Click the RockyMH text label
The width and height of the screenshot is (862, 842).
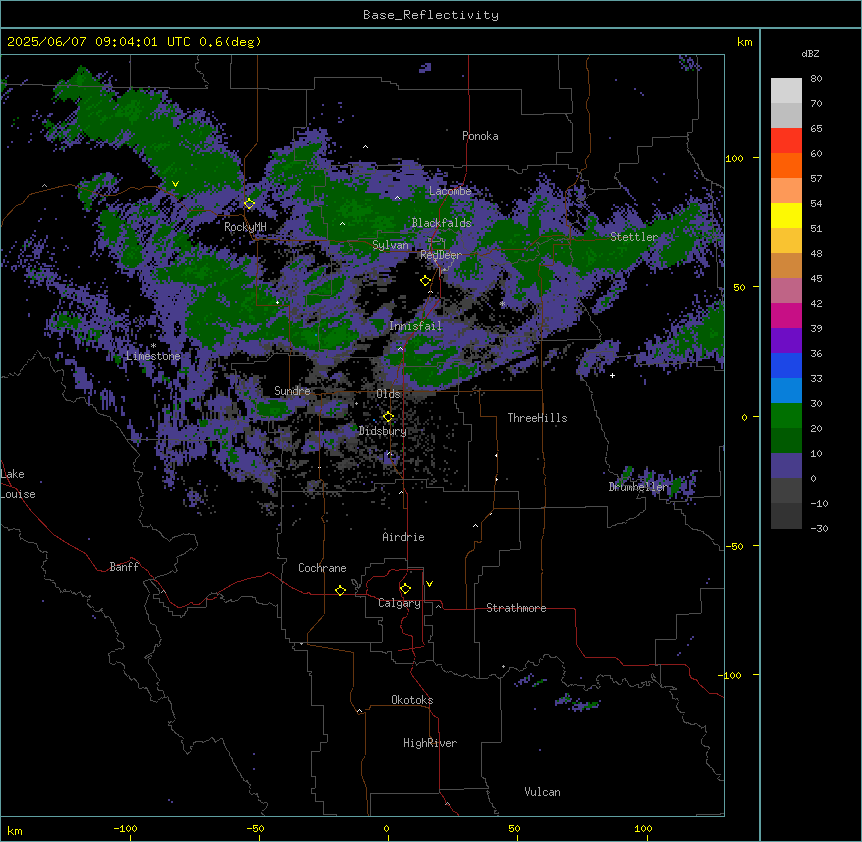(245, 227)
